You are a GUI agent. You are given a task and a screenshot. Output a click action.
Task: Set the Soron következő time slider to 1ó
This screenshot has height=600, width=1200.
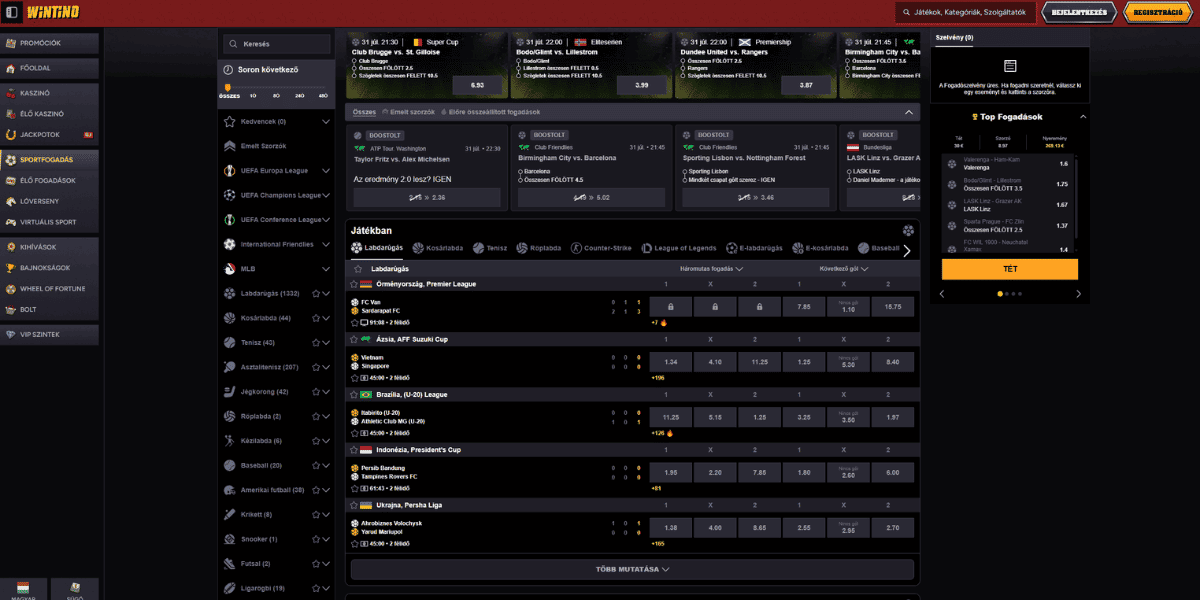(251, 95)
